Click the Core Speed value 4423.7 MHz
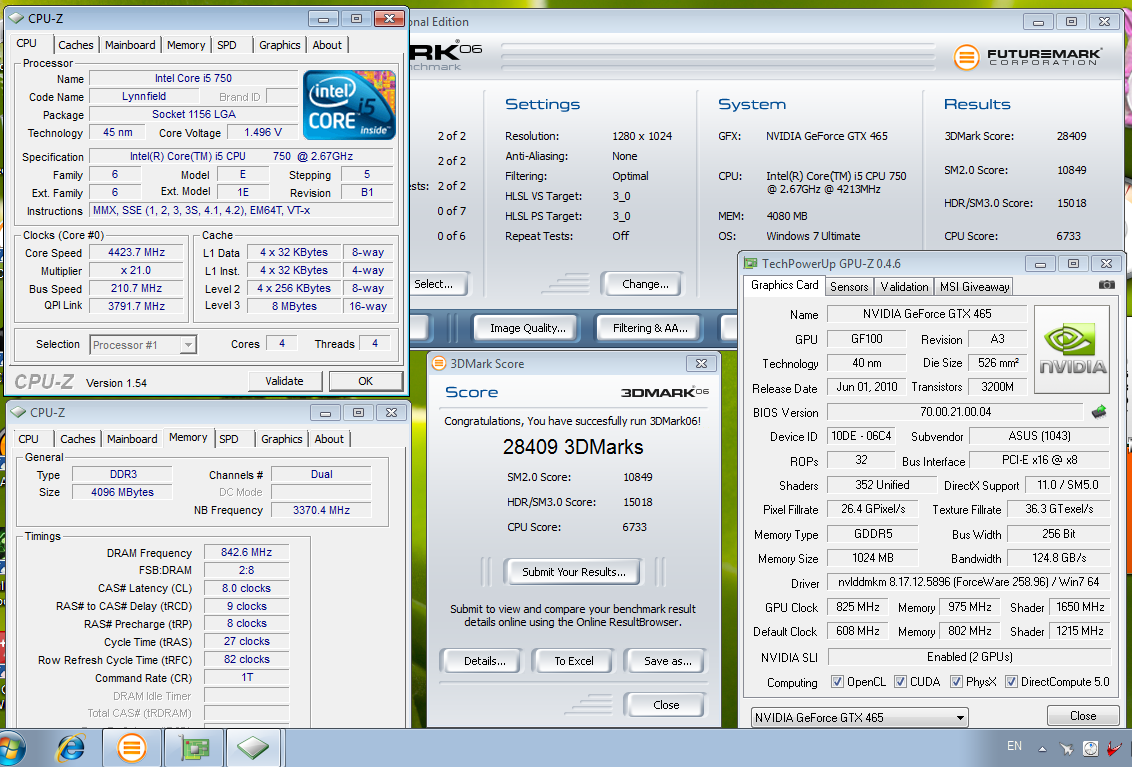The width and height of the screenshot is (1132, 767). pyautogui.click(x=136, y=253)
